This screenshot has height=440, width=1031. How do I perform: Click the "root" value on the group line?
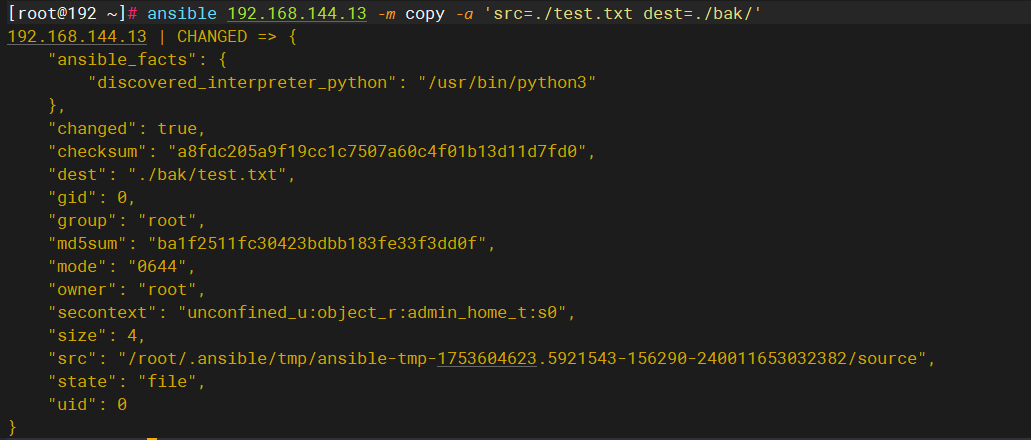(167, 220)
